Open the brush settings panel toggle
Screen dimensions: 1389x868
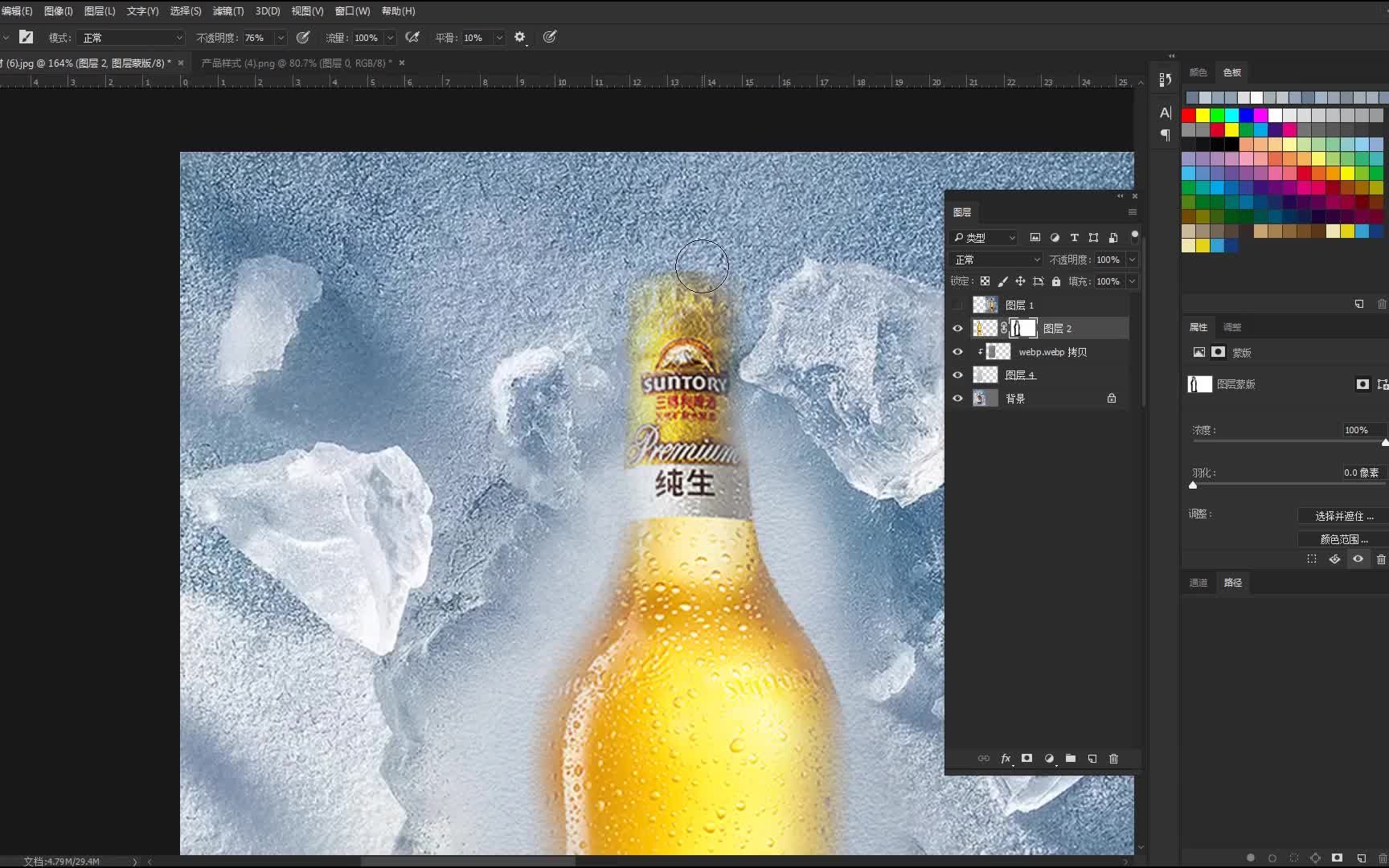[x=27, y=37]
